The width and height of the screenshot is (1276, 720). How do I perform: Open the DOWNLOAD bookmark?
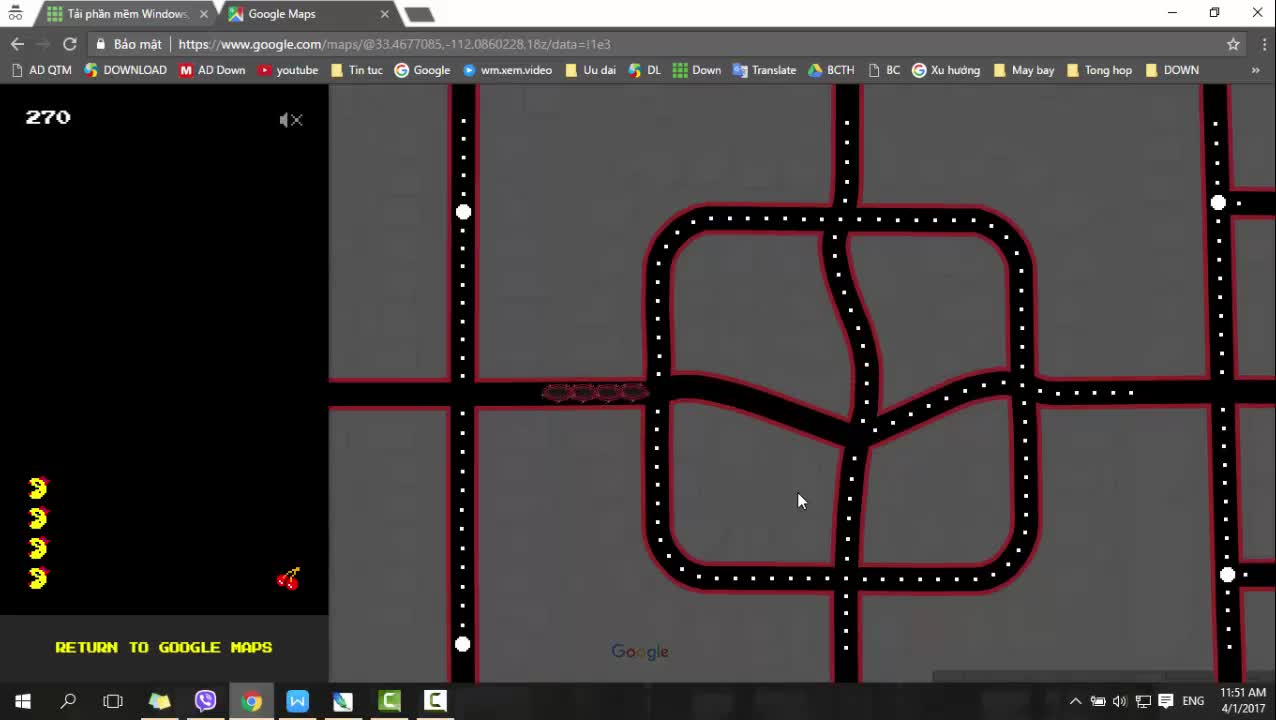(126, 70)
